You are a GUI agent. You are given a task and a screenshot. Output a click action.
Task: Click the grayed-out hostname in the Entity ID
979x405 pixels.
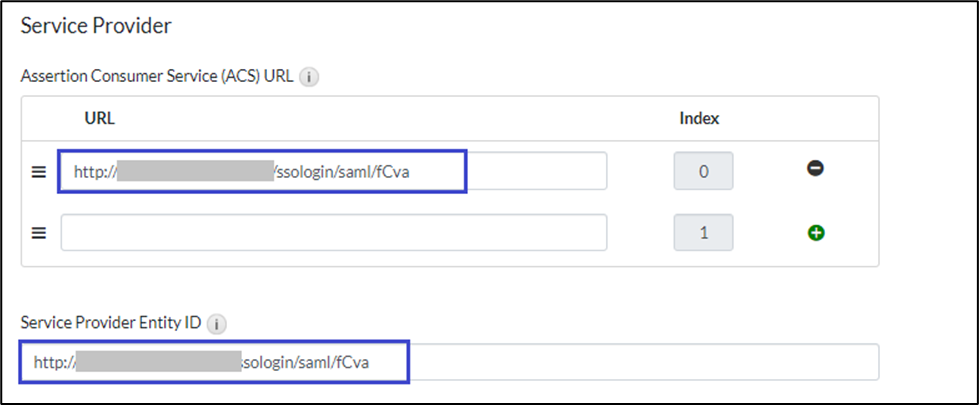tap(160, 362)
